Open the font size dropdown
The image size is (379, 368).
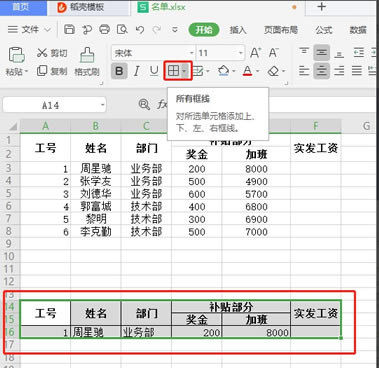tap(241, 53)
